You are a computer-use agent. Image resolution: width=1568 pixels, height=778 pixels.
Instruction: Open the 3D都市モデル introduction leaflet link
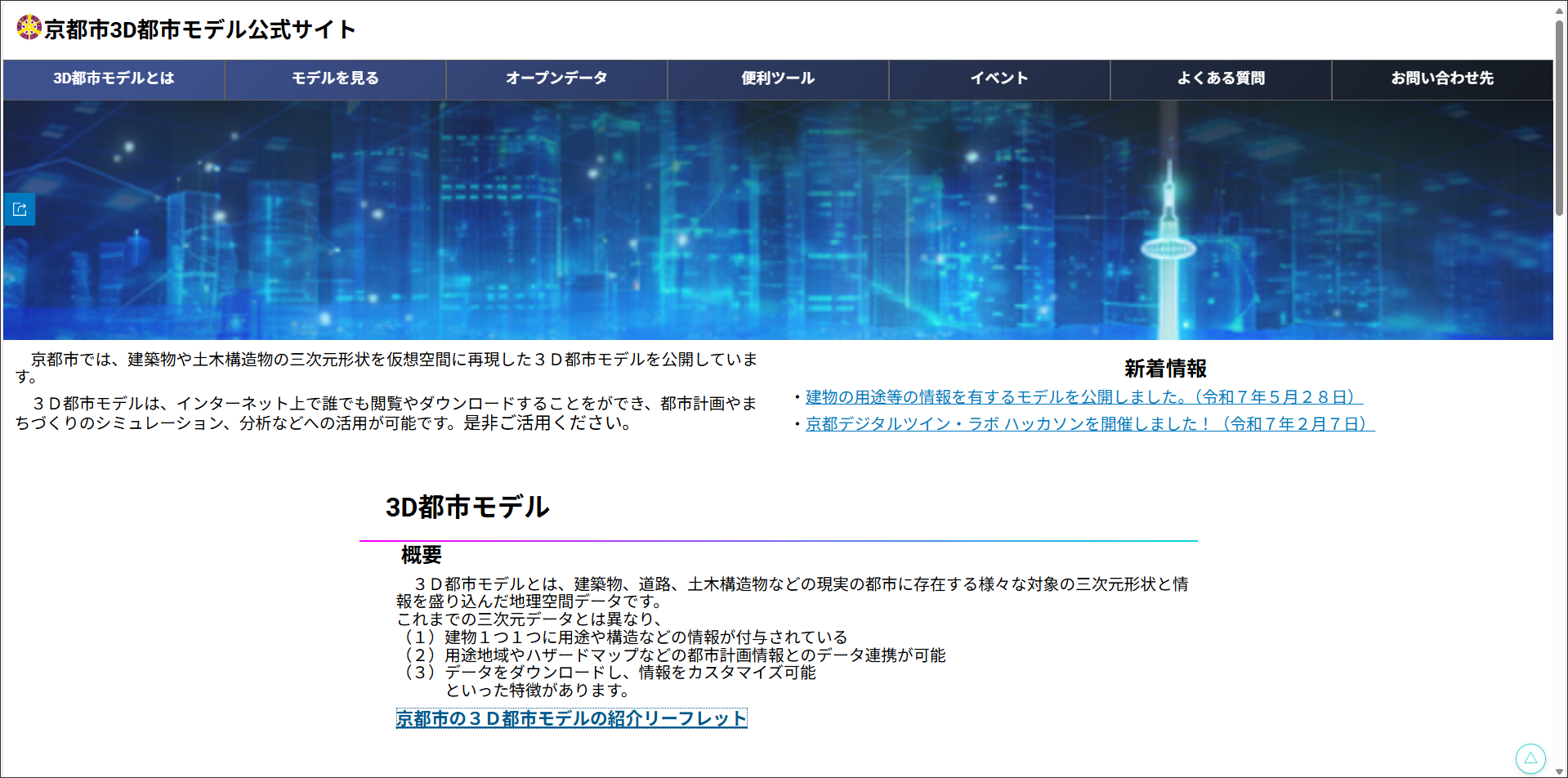click(571, 718)
